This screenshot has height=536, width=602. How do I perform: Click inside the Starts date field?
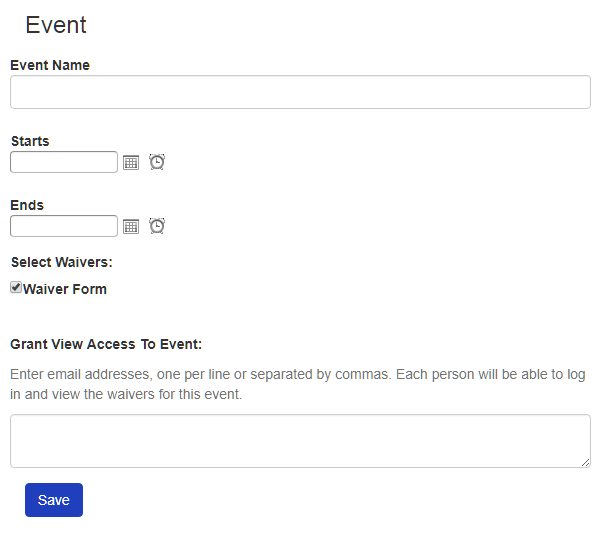pyautogui.click(x=64, y=162)
